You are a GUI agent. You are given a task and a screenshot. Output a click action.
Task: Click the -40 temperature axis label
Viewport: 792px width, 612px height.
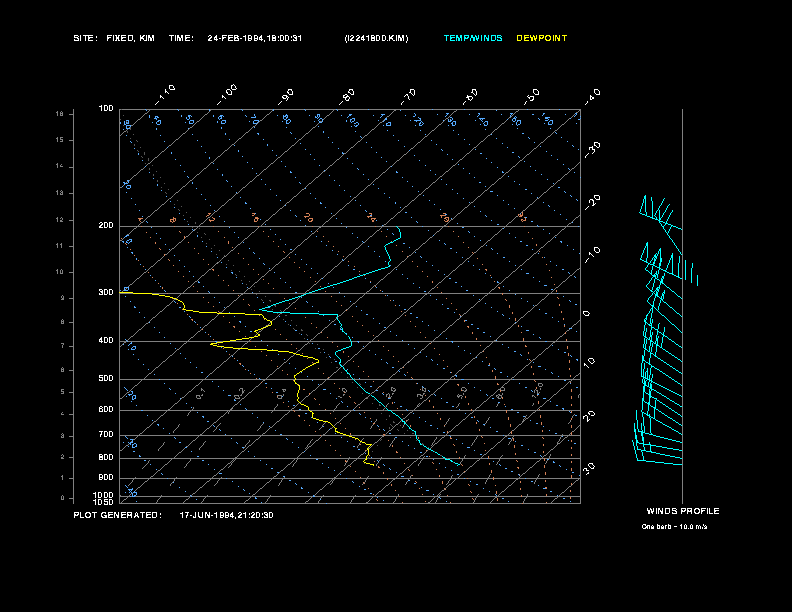pyautogui.click(x=593, y=97)
